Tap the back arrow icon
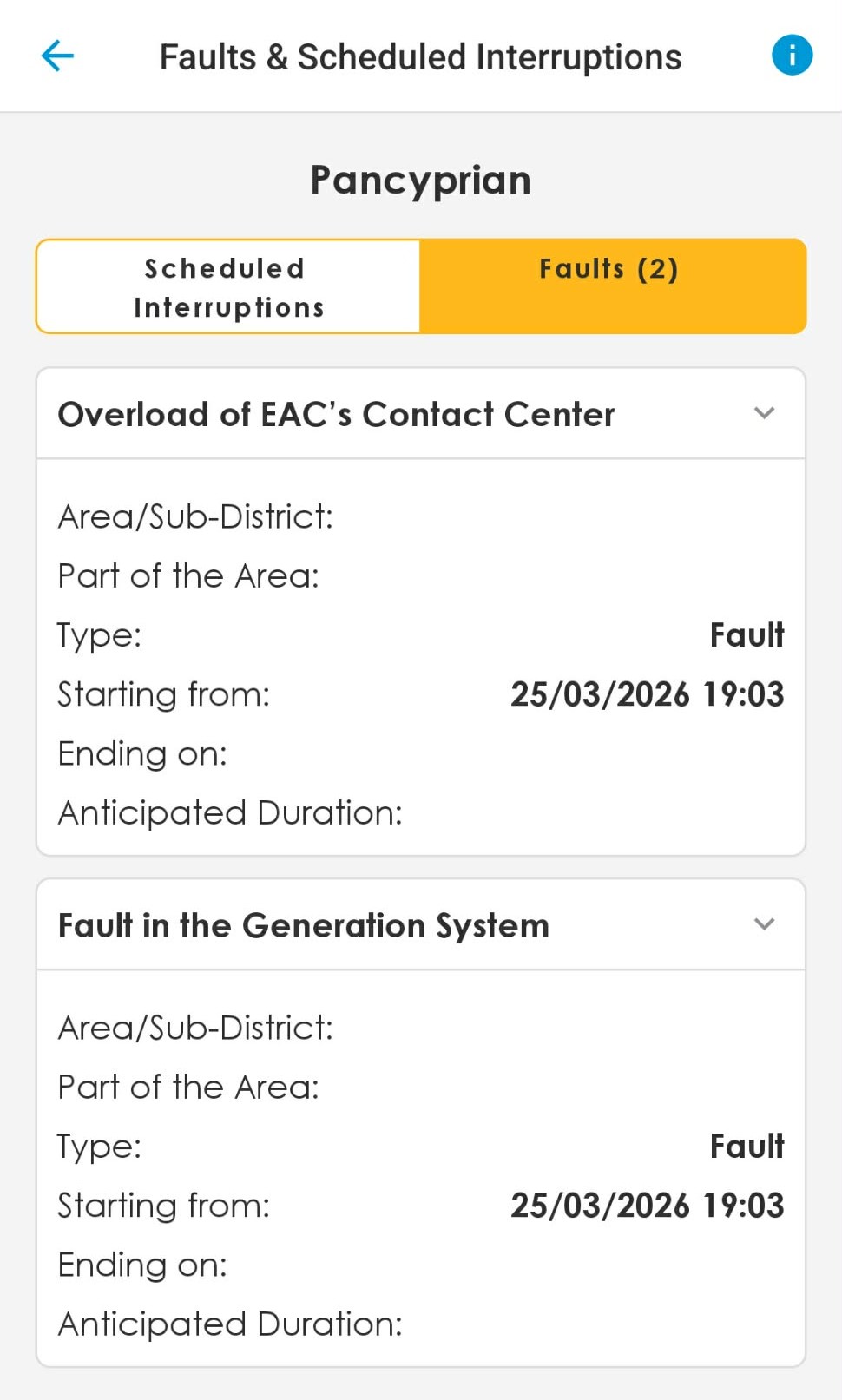Viewport: 842px width, 1400px height. coord(58,56)
